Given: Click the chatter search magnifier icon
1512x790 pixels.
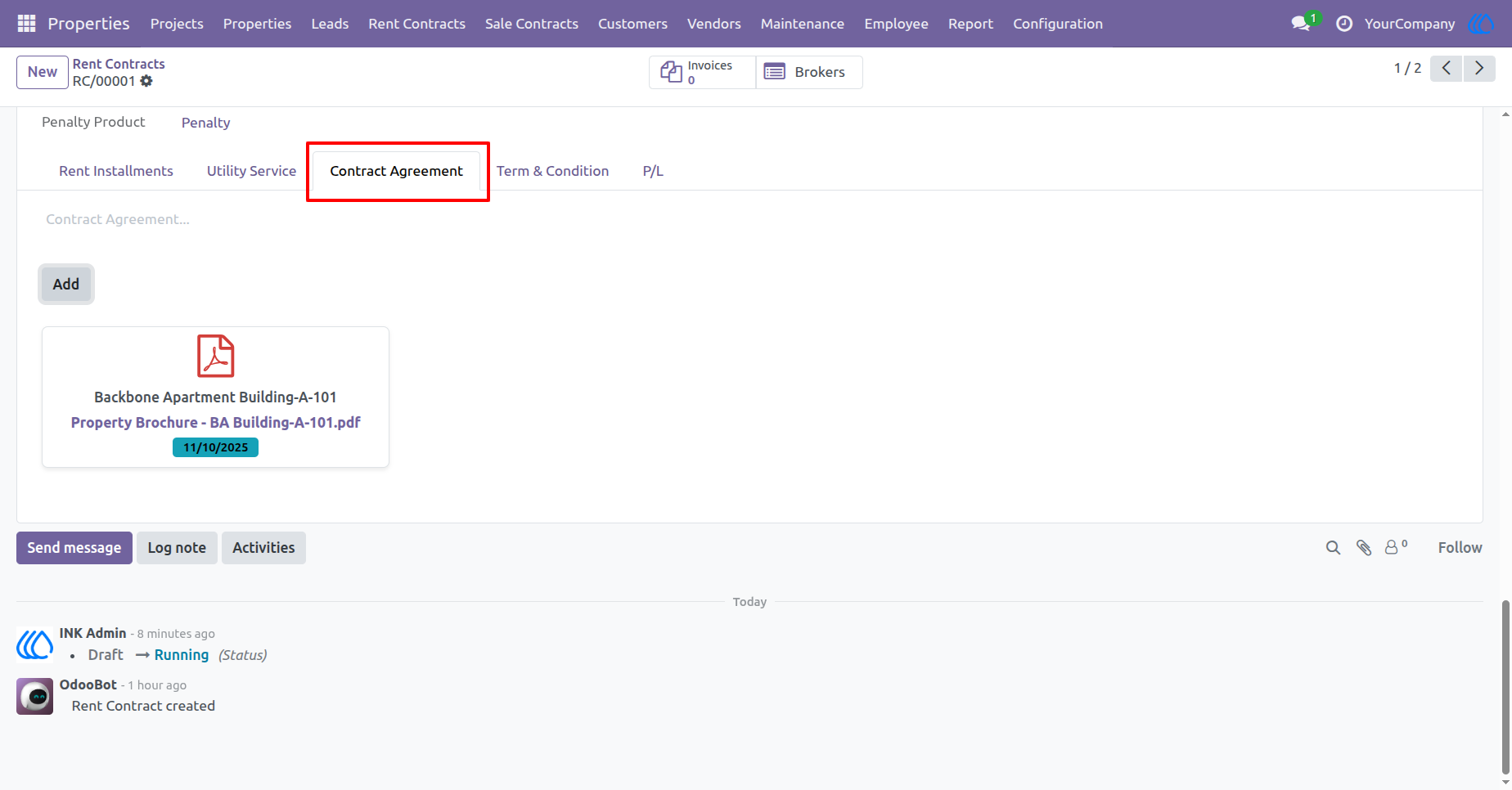Looking at the screenshot, I should coord(1333,548).
